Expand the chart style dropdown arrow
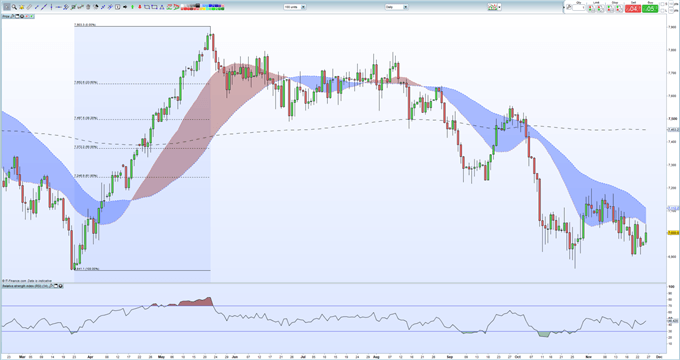680x360 pixels. 500,7
